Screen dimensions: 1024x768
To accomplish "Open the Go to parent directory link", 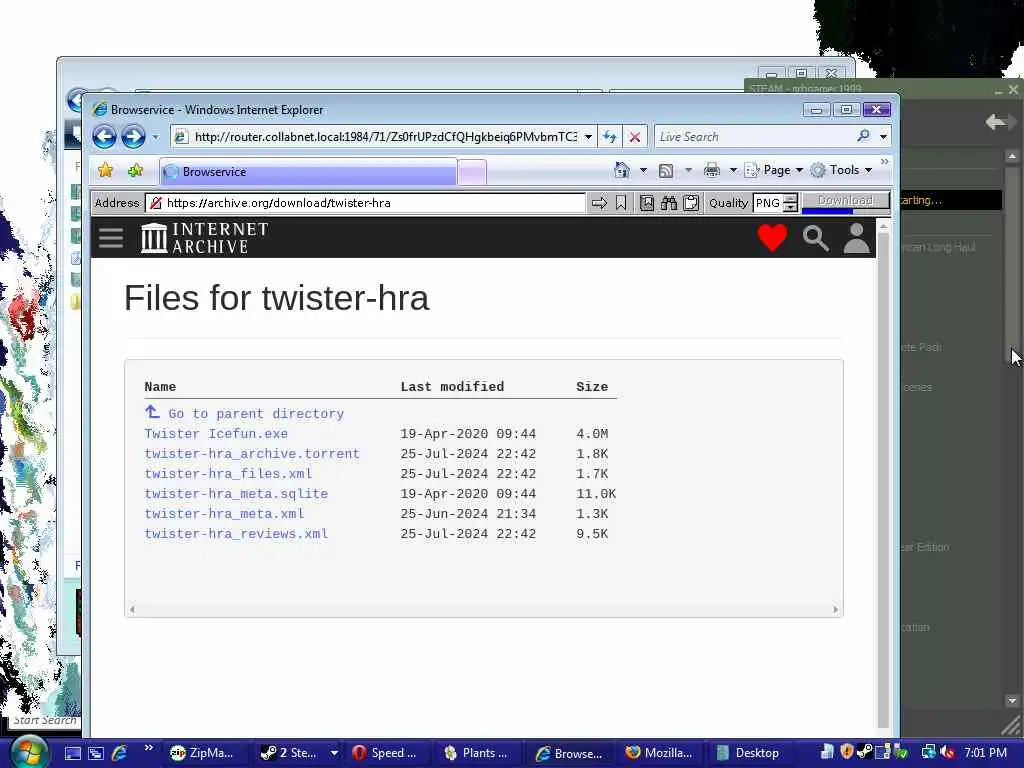I will point(255,413).
